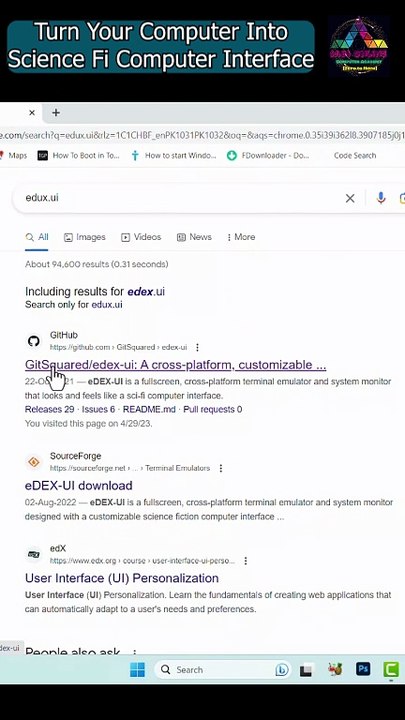
Task: Start voice search with microphone icon
Action: 381,198
